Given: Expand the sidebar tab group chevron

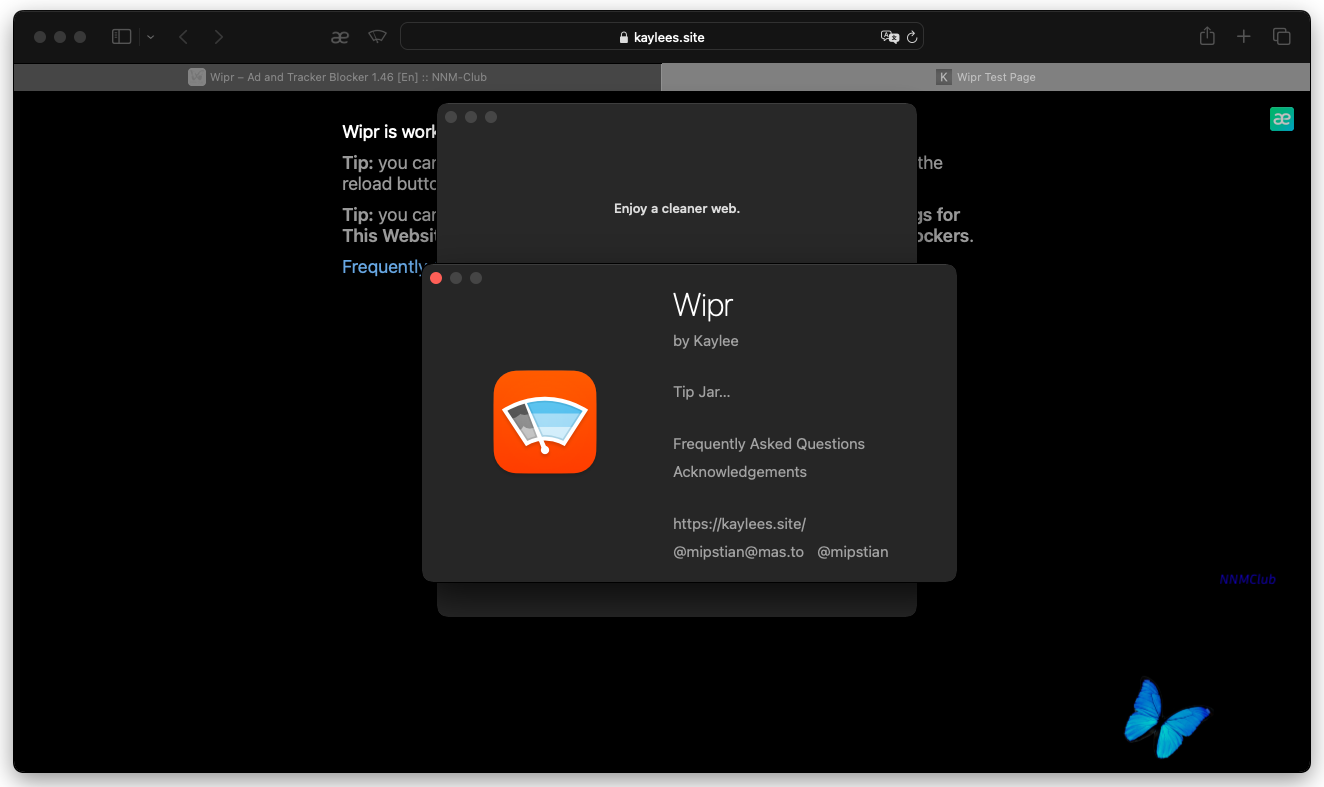Looking at the screenshot, I should [x=151, y=37].
